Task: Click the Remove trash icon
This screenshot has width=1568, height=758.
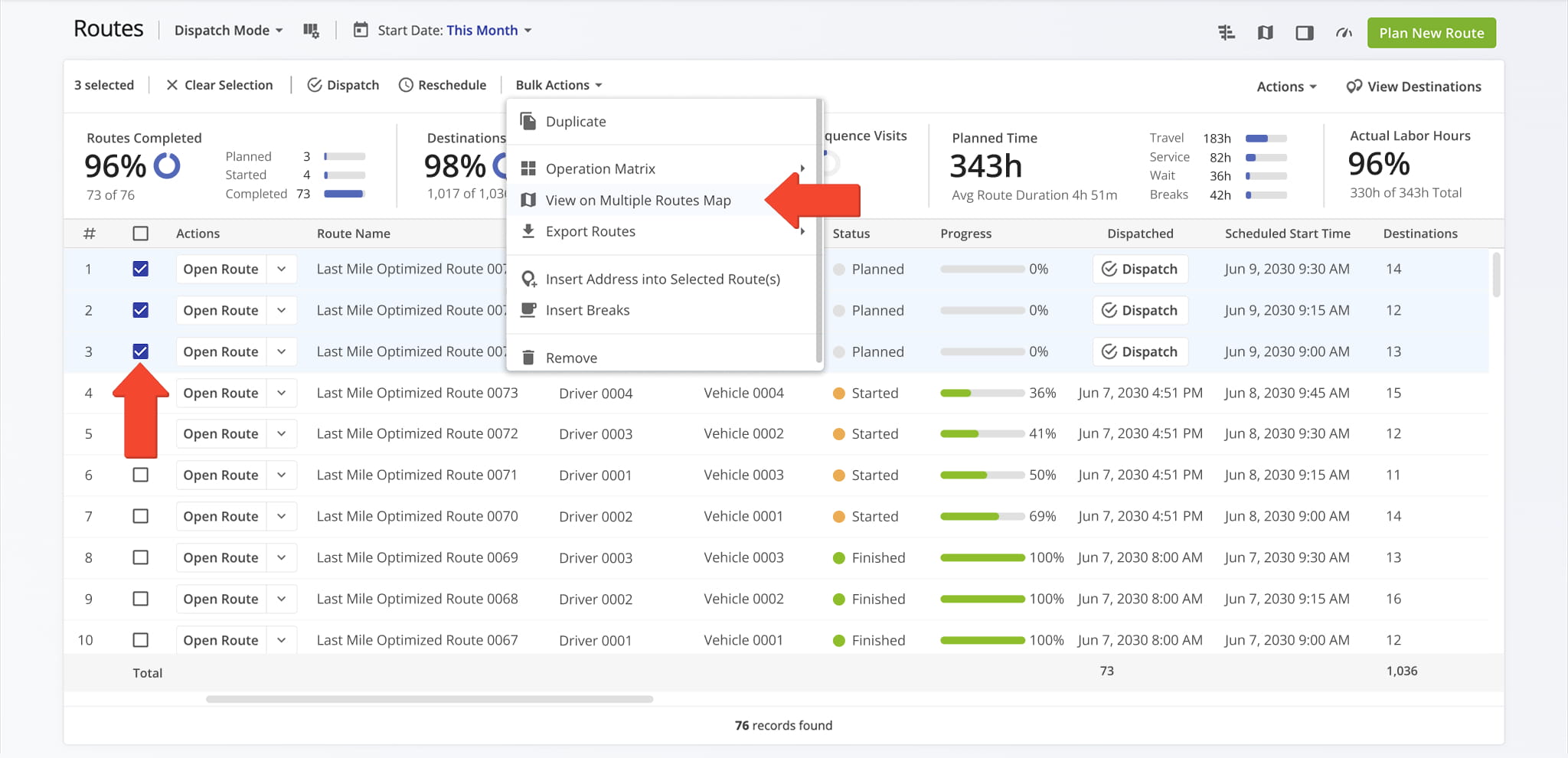Action: (528, 357)
